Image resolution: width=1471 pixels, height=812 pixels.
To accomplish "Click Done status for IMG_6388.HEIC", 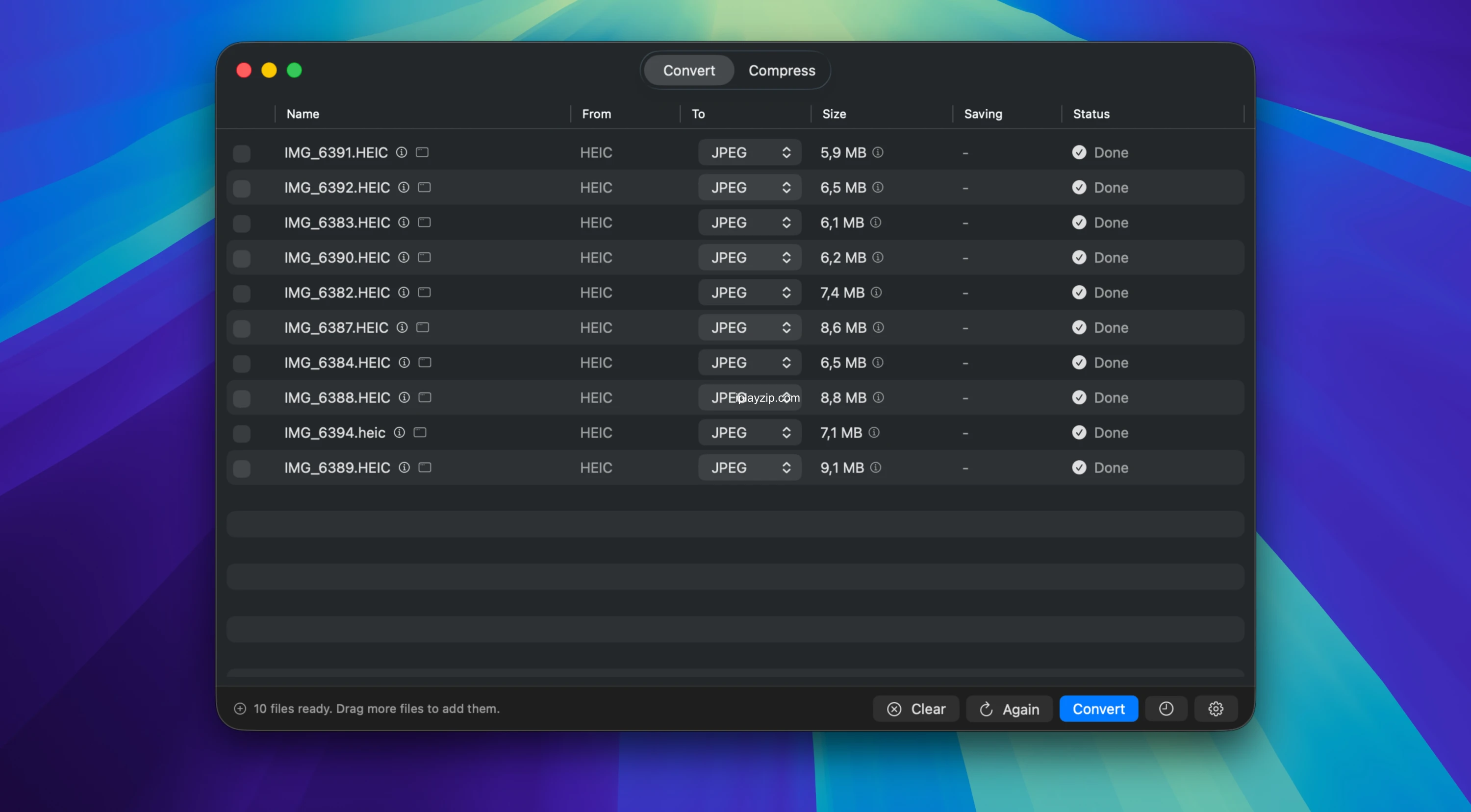I will (x=1100, y=397).
